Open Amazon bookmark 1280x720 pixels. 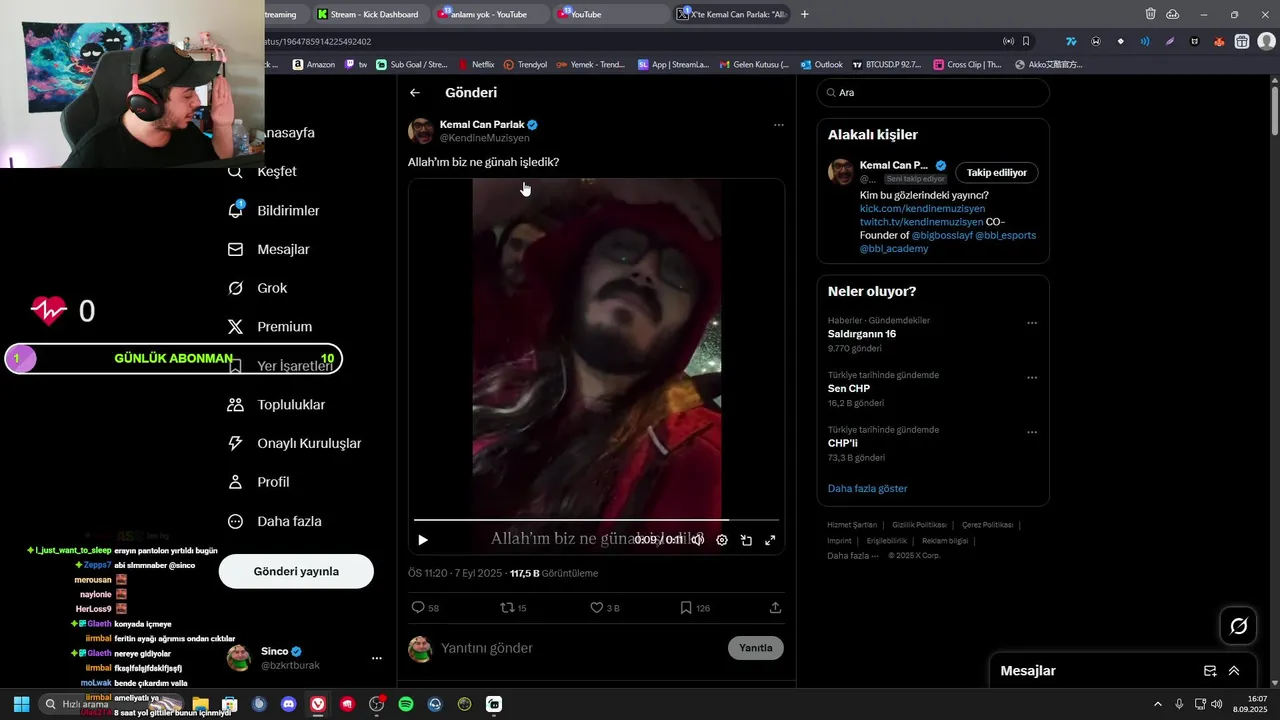[x=314, y=64]
